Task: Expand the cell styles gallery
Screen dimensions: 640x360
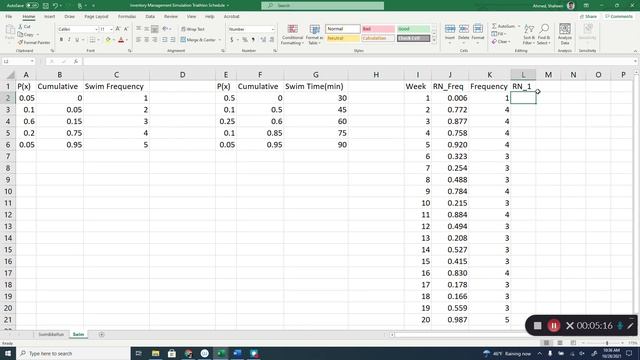Action: (434, 40)
